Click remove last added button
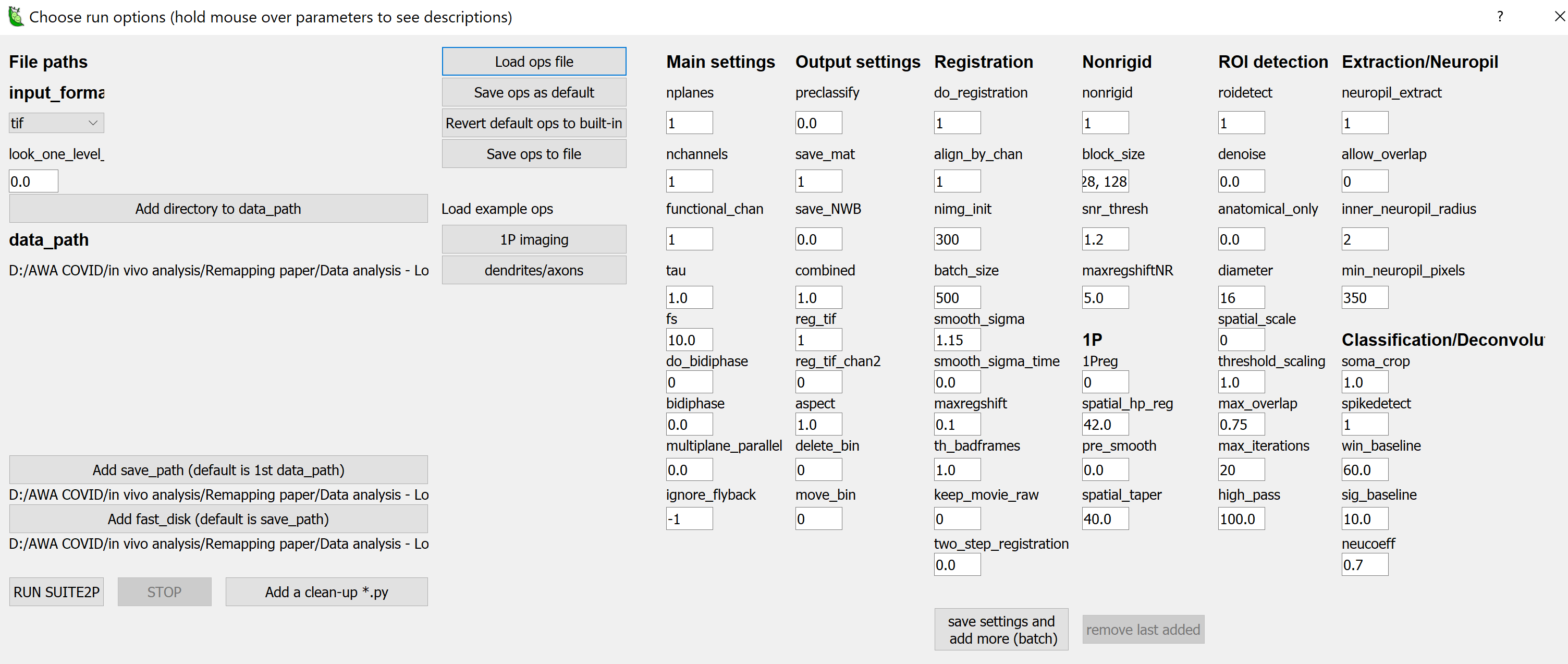Screen dimensions: 1568x664 tap(1143, 629)
